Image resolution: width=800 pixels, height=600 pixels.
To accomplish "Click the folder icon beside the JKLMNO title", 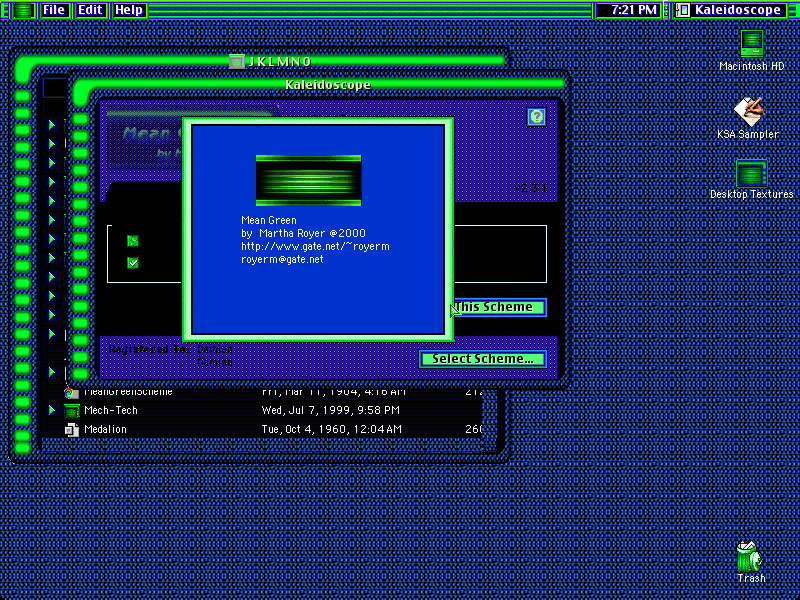I will point(236,61).
